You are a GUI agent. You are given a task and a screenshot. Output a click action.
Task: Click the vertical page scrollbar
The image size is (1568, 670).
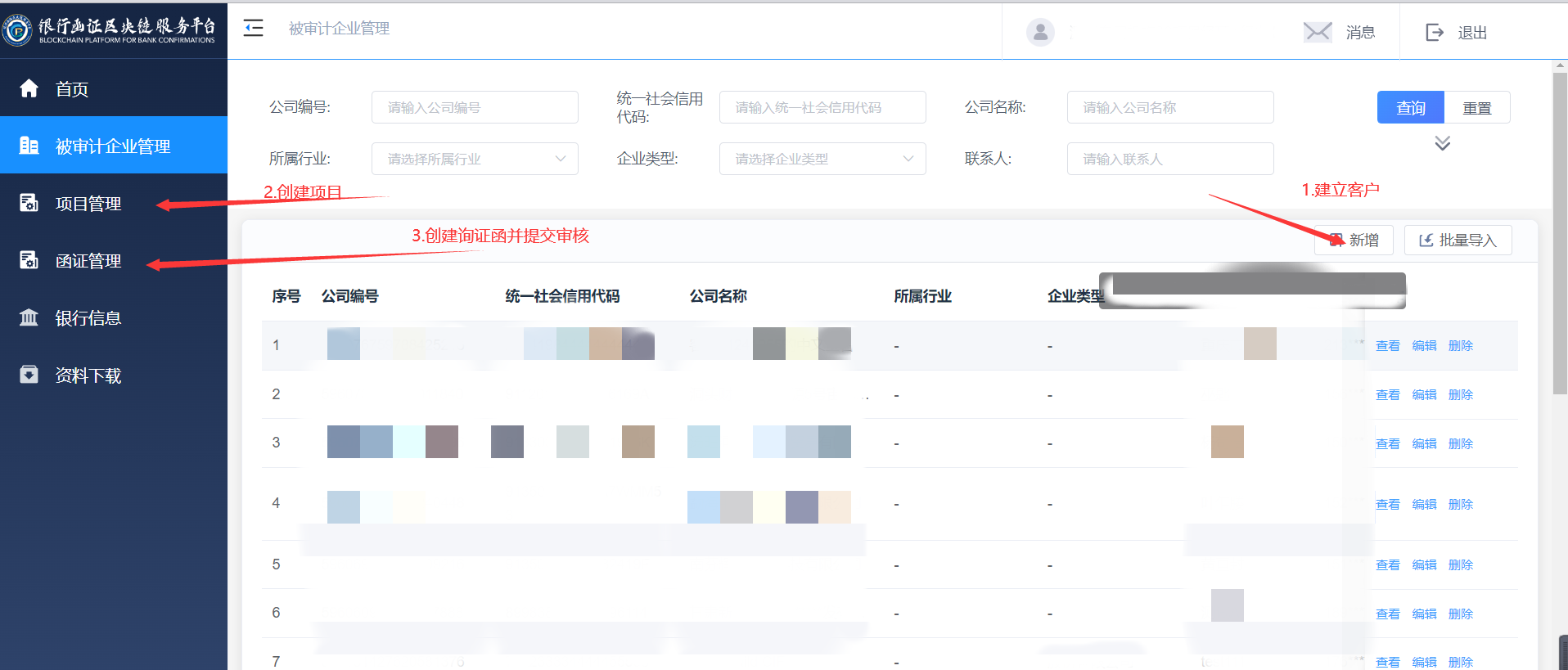(x=1559, y=229)
